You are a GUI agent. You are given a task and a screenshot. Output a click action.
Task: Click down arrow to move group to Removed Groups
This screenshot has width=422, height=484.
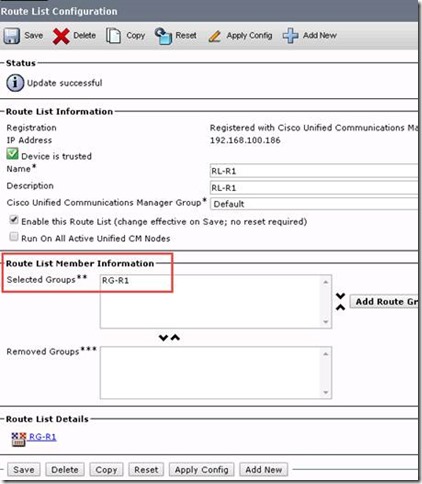[163, 338]
